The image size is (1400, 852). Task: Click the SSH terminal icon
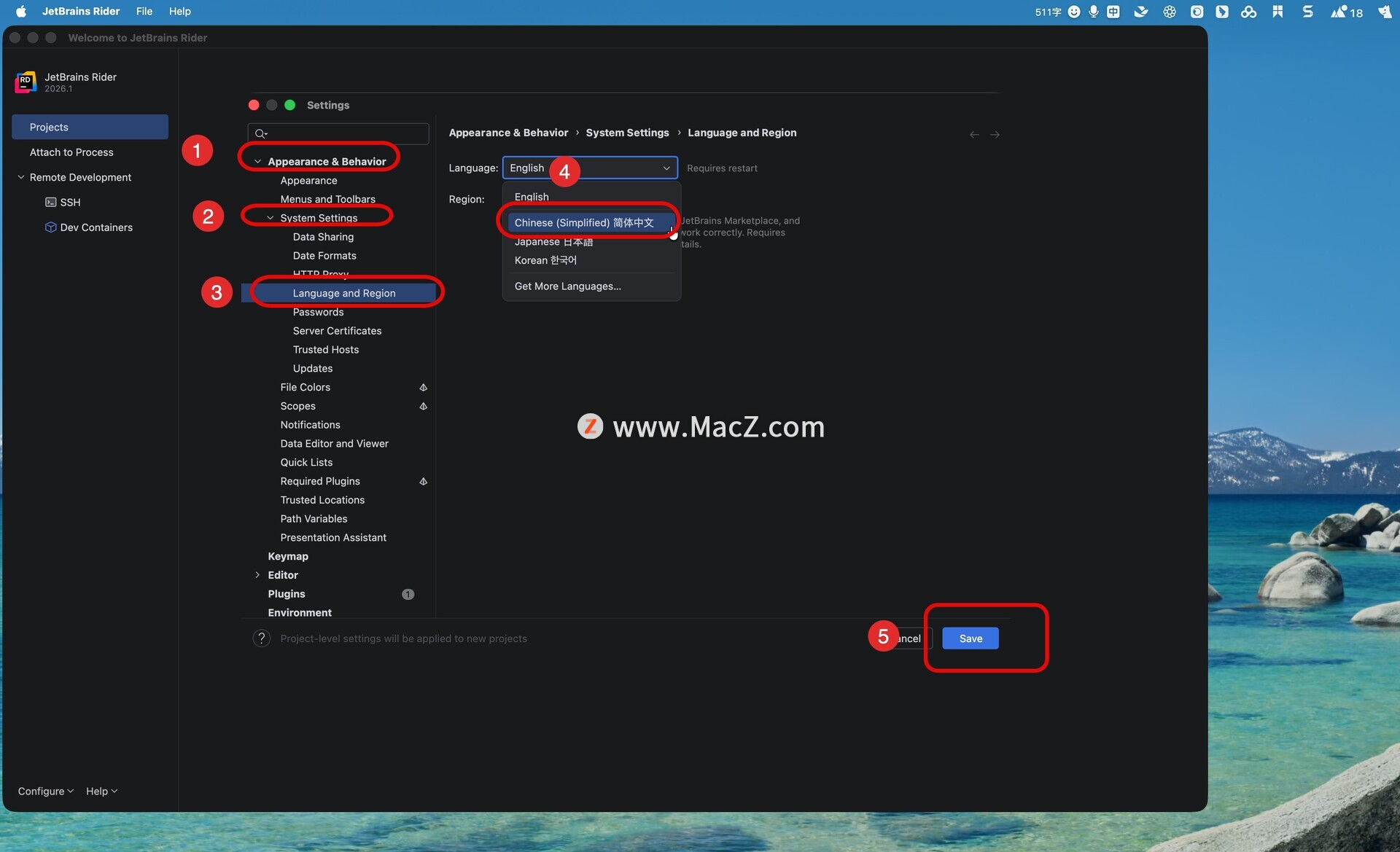coord(50,202)
